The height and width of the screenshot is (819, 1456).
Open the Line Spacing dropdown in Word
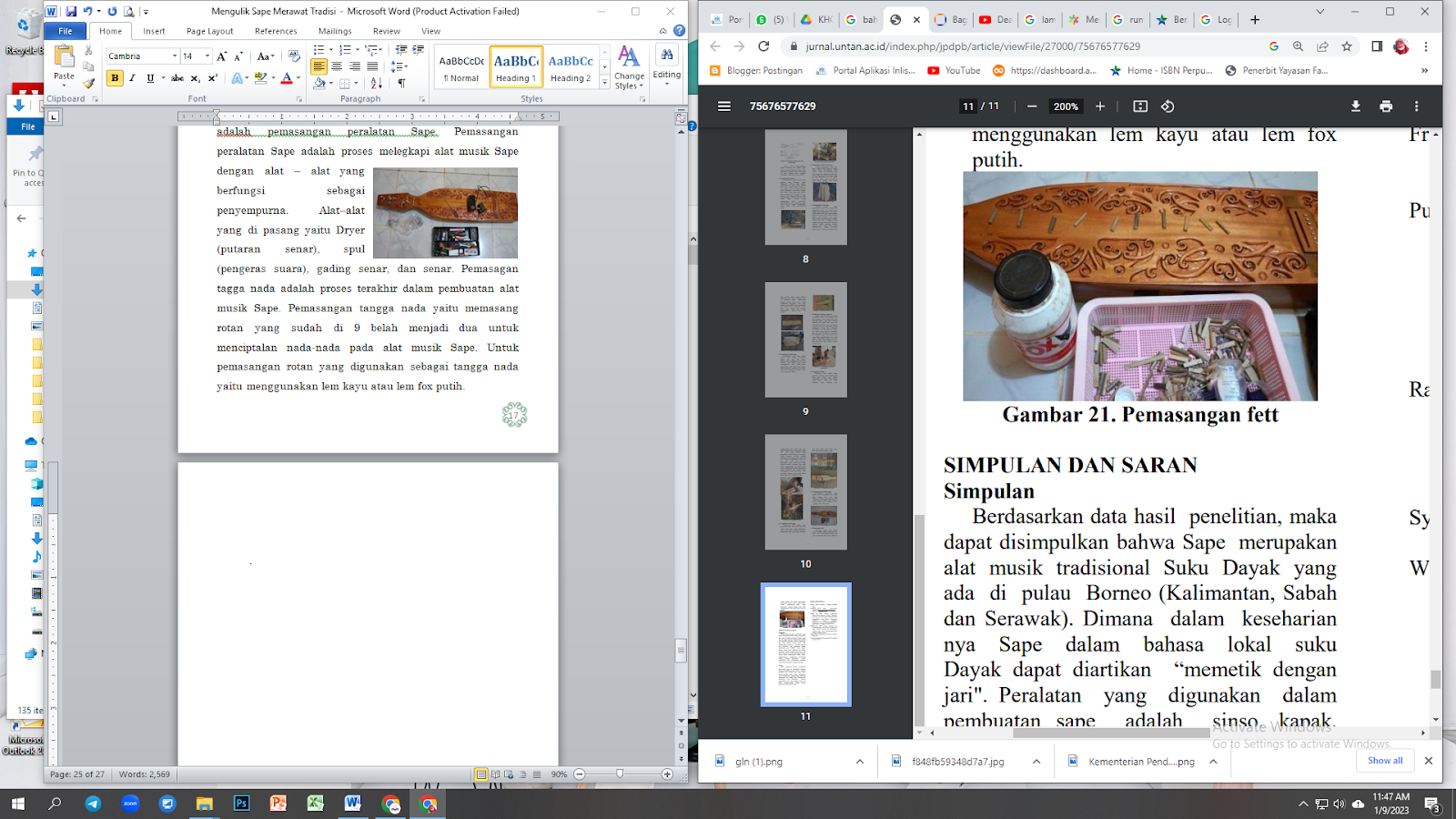pos(399,66)
